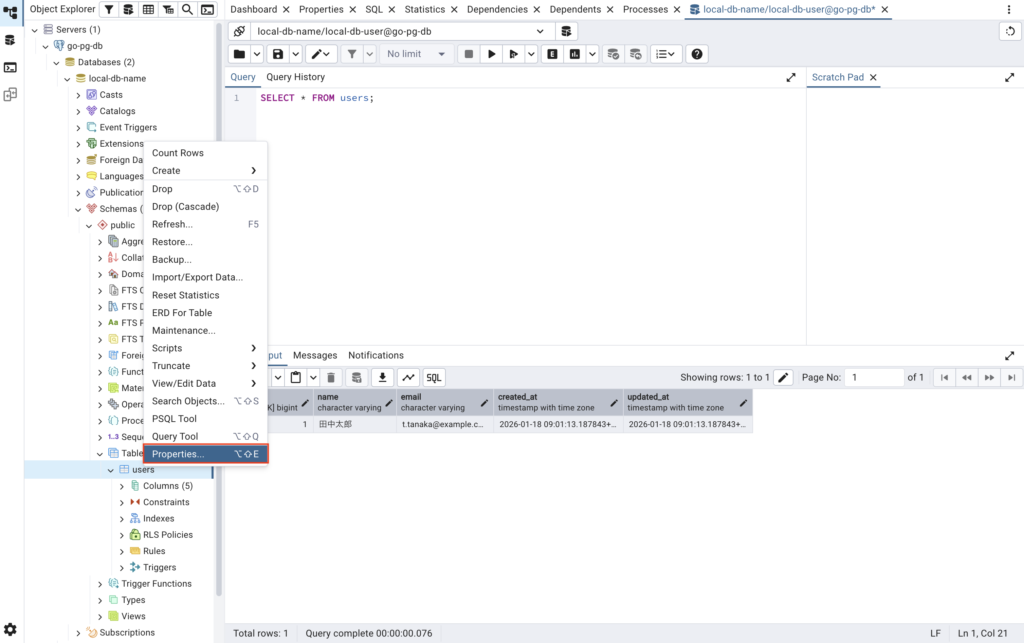1024x643 pixels.
Task: Open the connection selector dropdown
Action: [x=540, y=31]
